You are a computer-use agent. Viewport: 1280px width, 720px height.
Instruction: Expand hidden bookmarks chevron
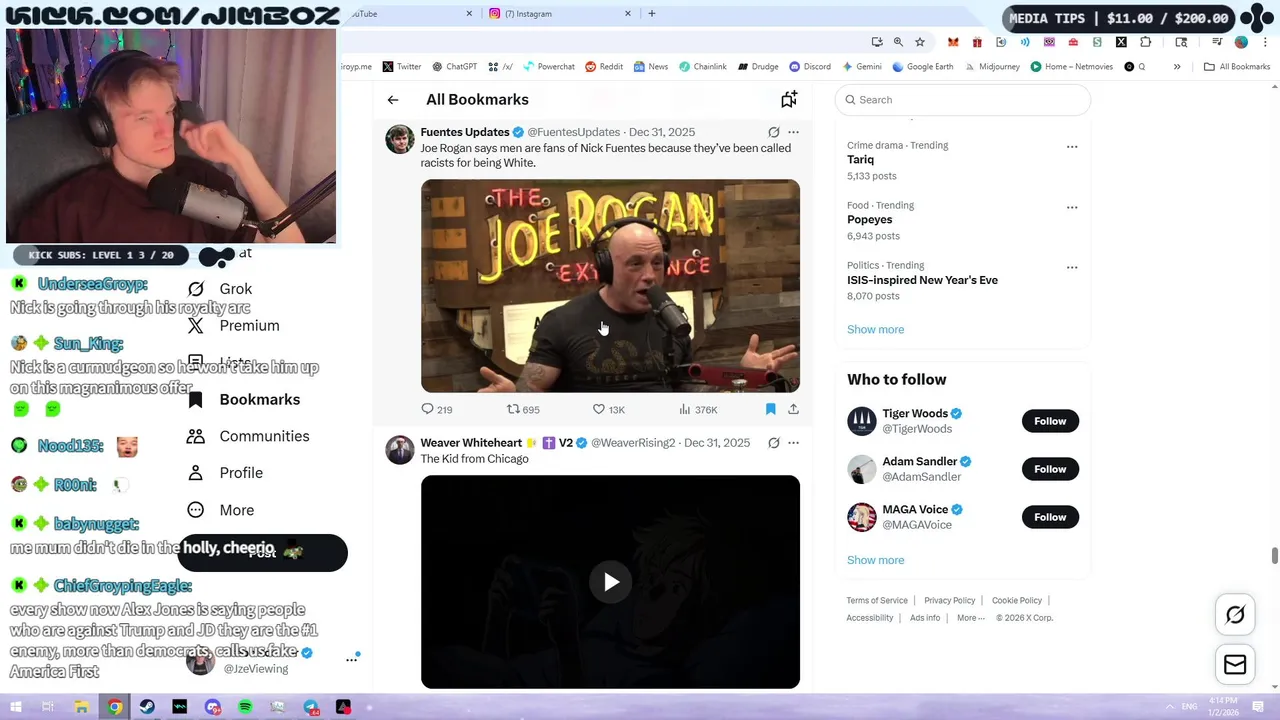pos(1177,67)
